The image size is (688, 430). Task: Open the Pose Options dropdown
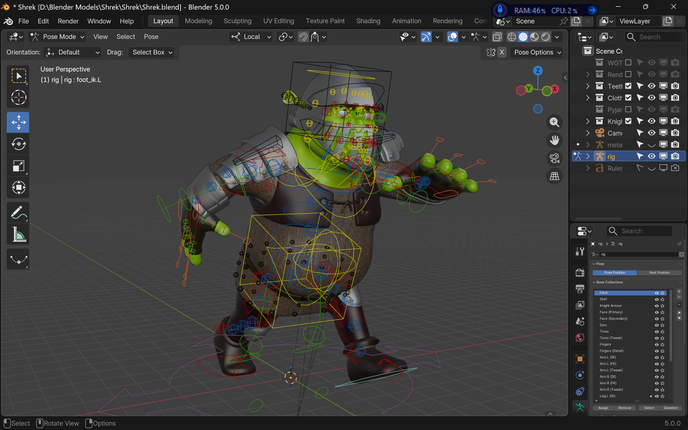538,52
